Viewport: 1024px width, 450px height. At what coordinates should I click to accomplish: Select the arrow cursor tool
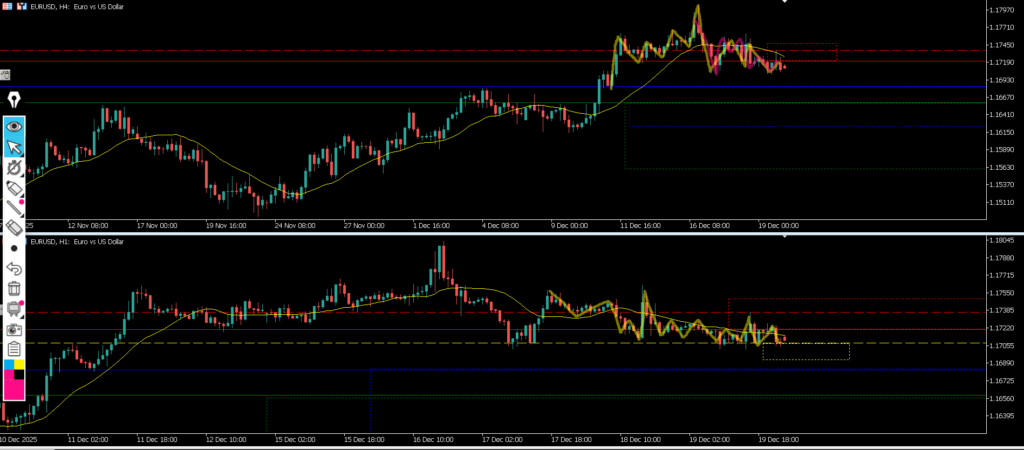click(14, 148)
